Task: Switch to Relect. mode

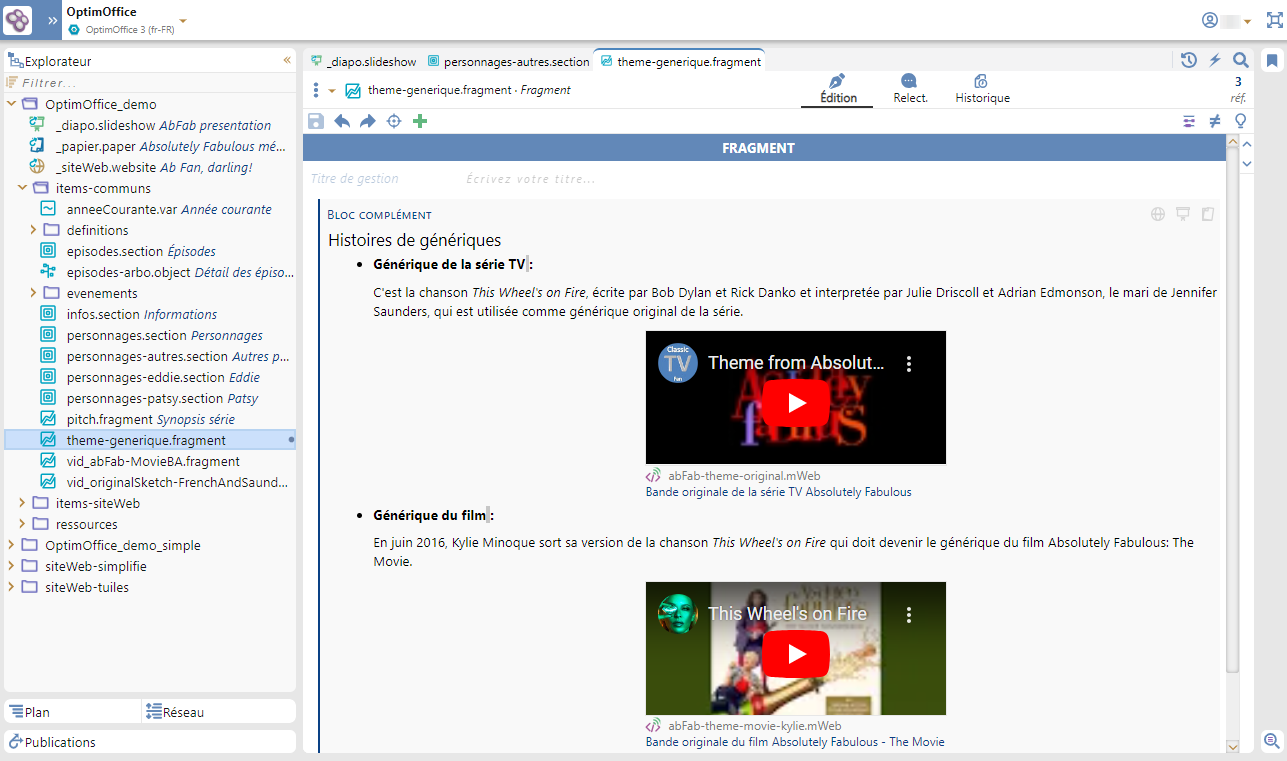Action: point(909,89)
